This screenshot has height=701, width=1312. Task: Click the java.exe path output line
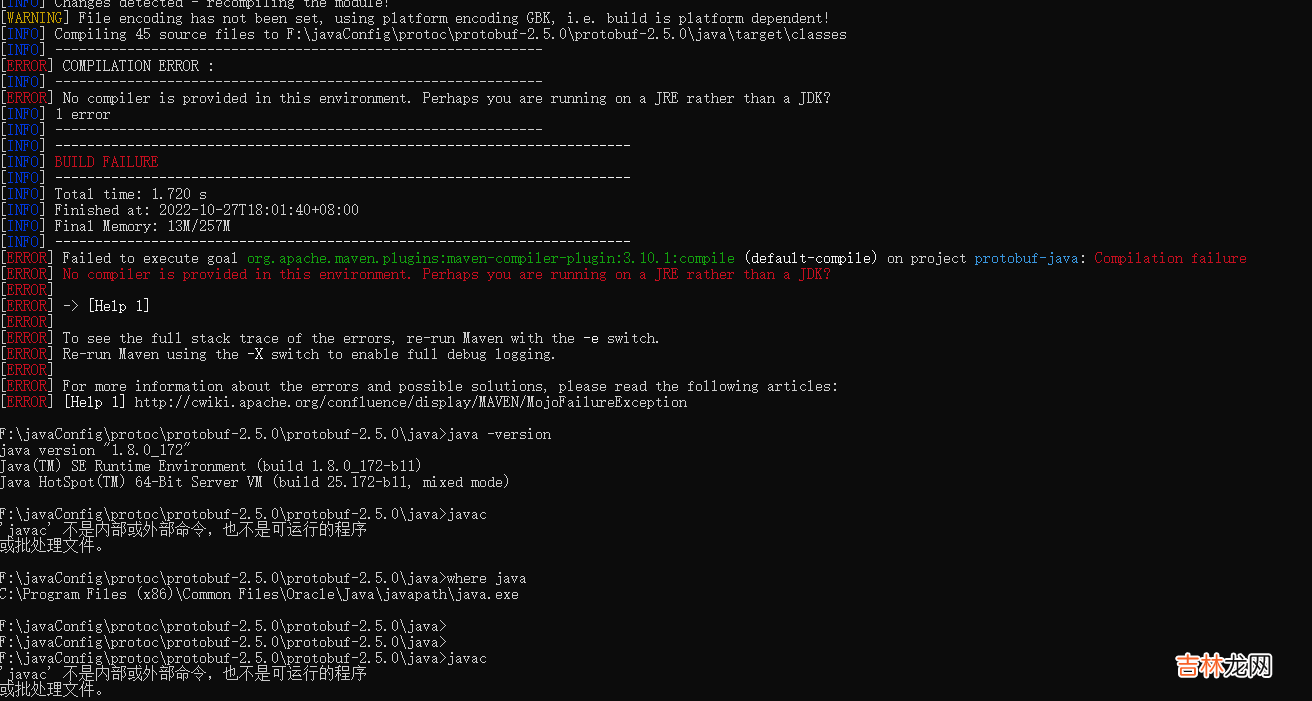pos(259,594)
